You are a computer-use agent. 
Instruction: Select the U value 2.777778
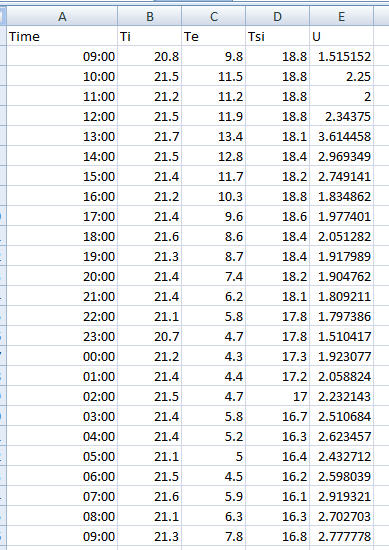(x=341, y=536)
